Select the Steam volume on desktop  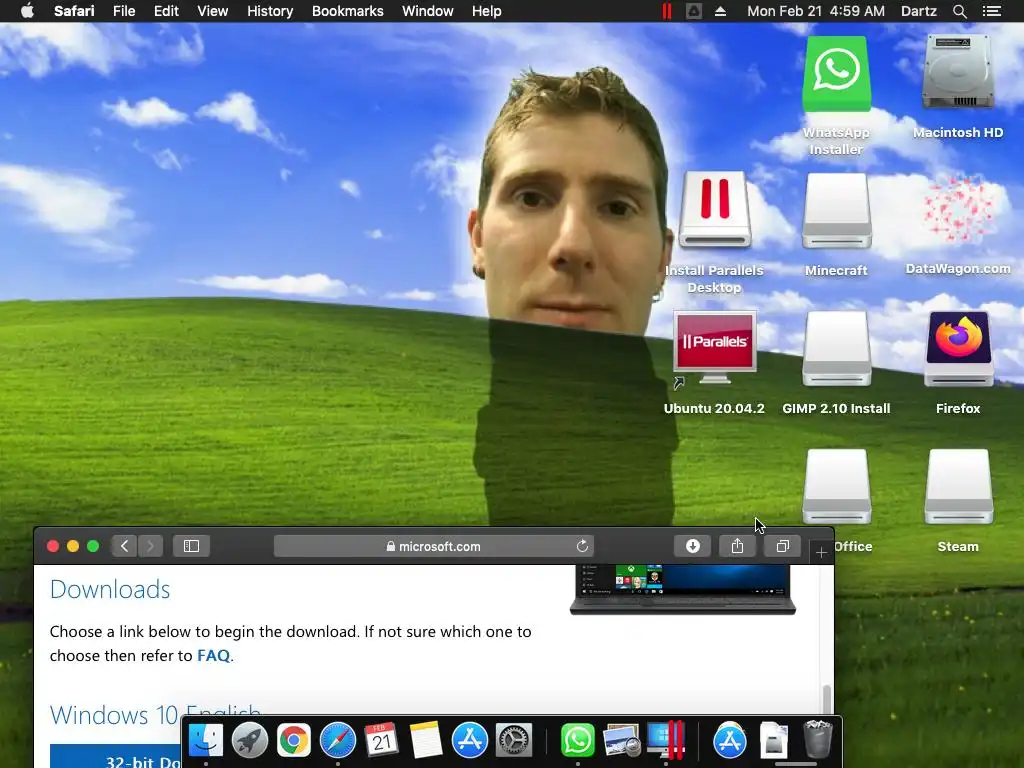tap(958, 487)
